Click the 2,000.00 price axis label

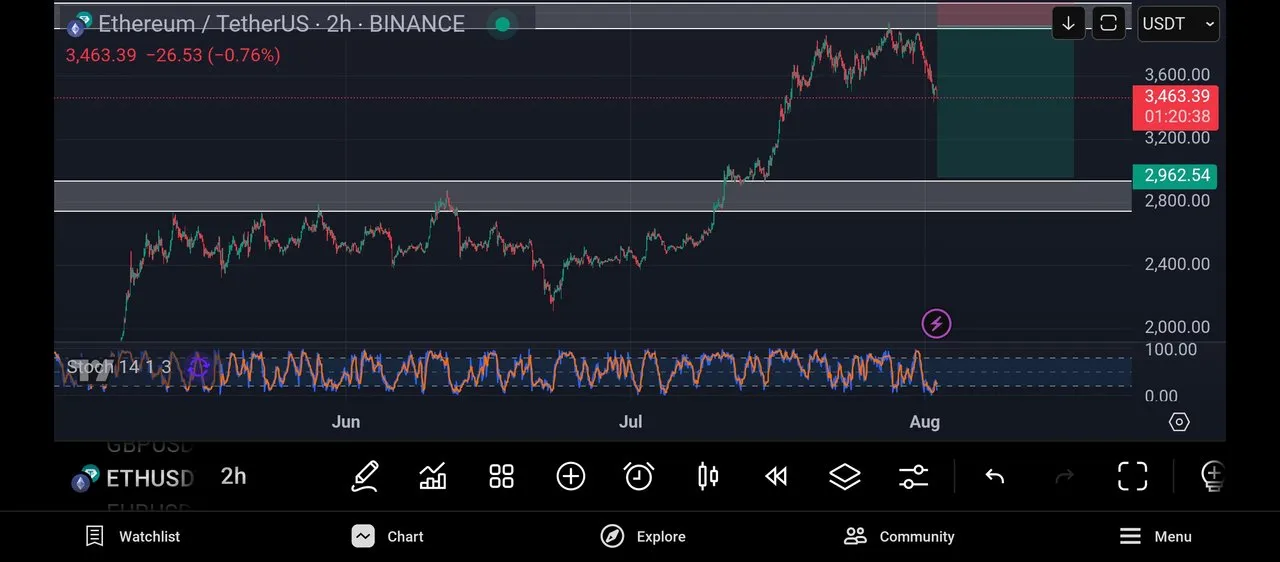pyautogui.click(x=1177, y=327)
